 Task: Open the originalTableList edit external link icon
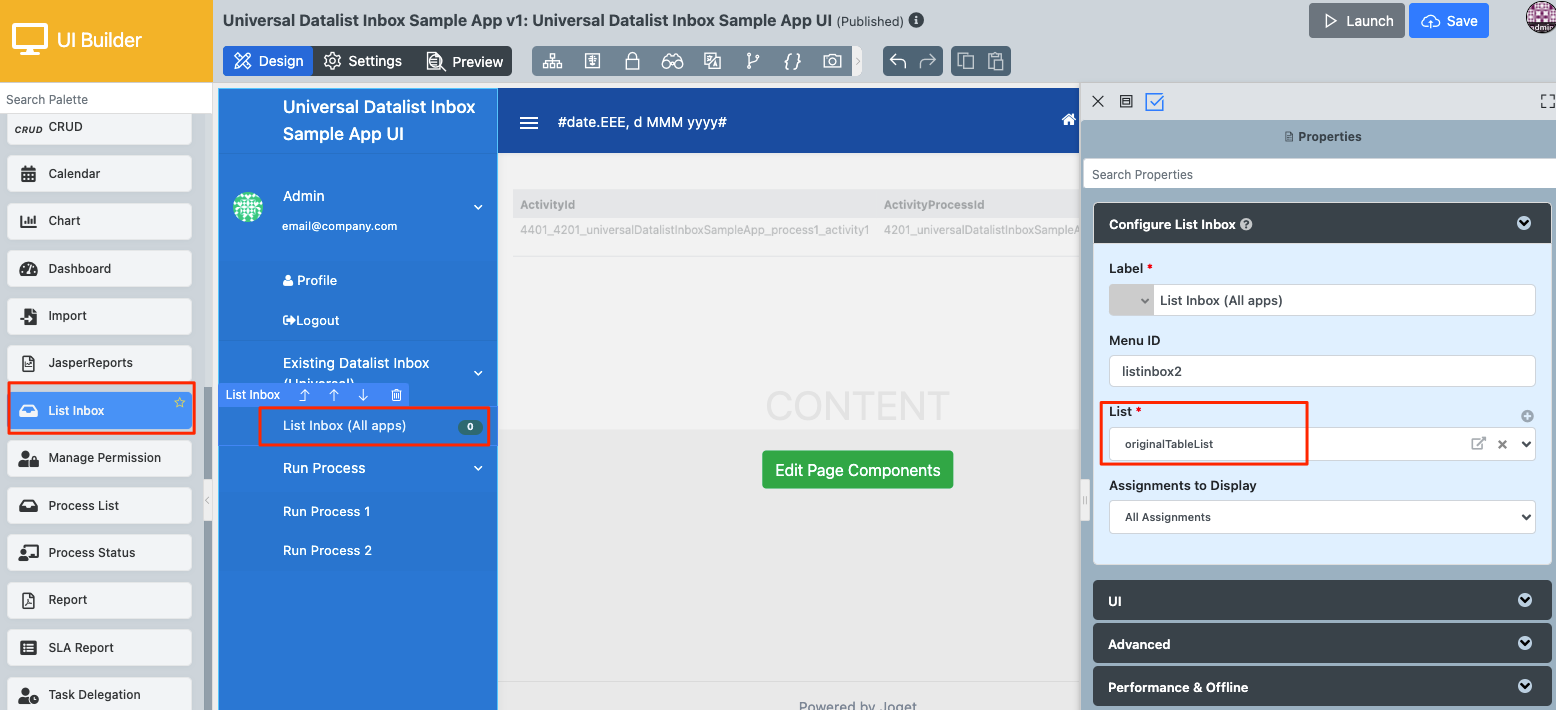1478,444
